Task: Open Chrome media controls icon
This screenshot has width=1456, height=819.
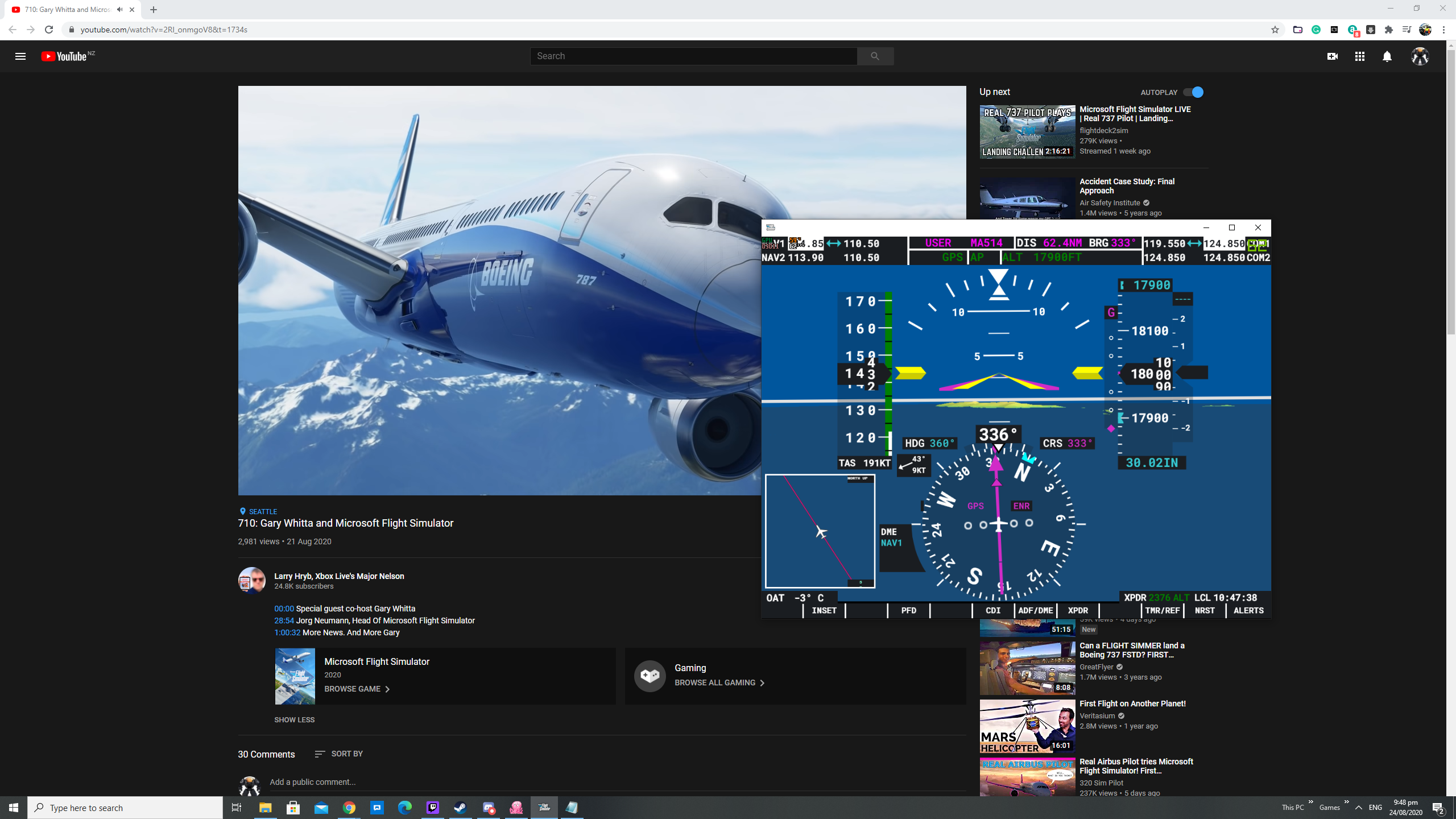Action: (1407, 30)
